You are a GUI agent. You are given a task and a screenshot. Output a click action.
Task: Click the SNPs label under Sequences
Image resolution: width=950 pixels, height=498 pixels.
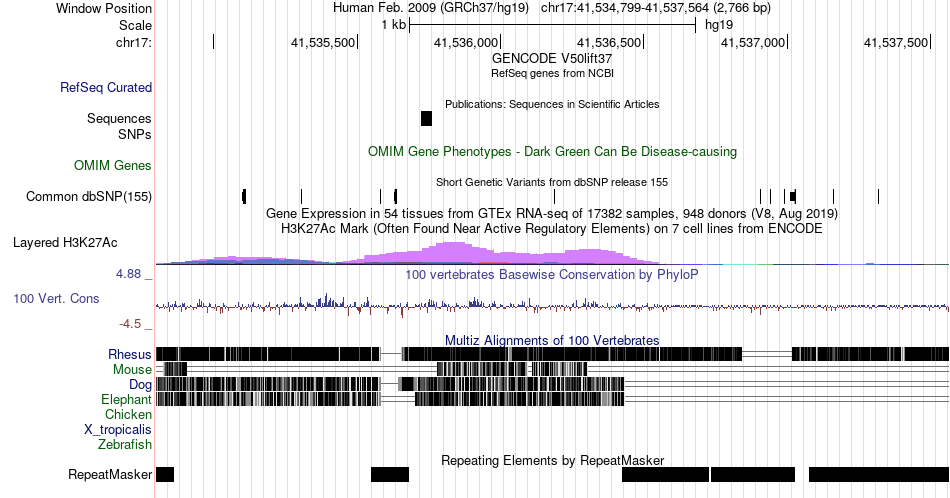[x=135, y=134]
